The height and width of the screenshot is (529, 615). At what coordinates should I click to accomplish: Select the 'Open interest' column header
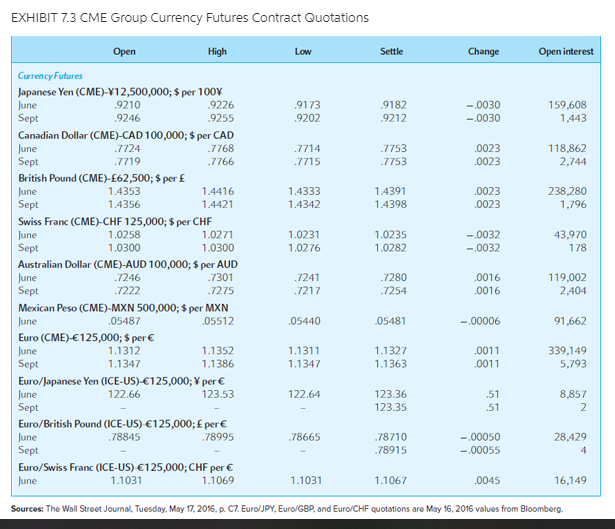(x=566, y=51)
